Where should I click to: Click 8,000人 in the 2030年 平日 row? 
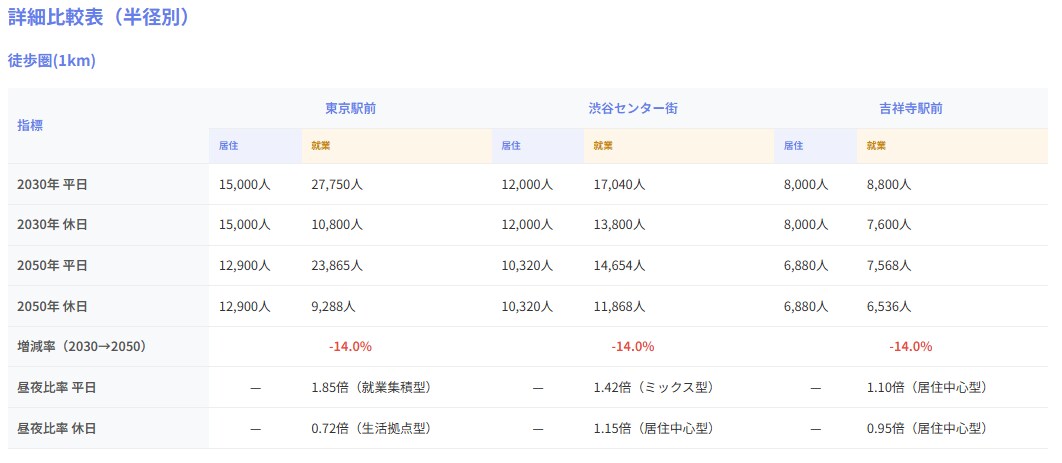(x=806, y=184)
